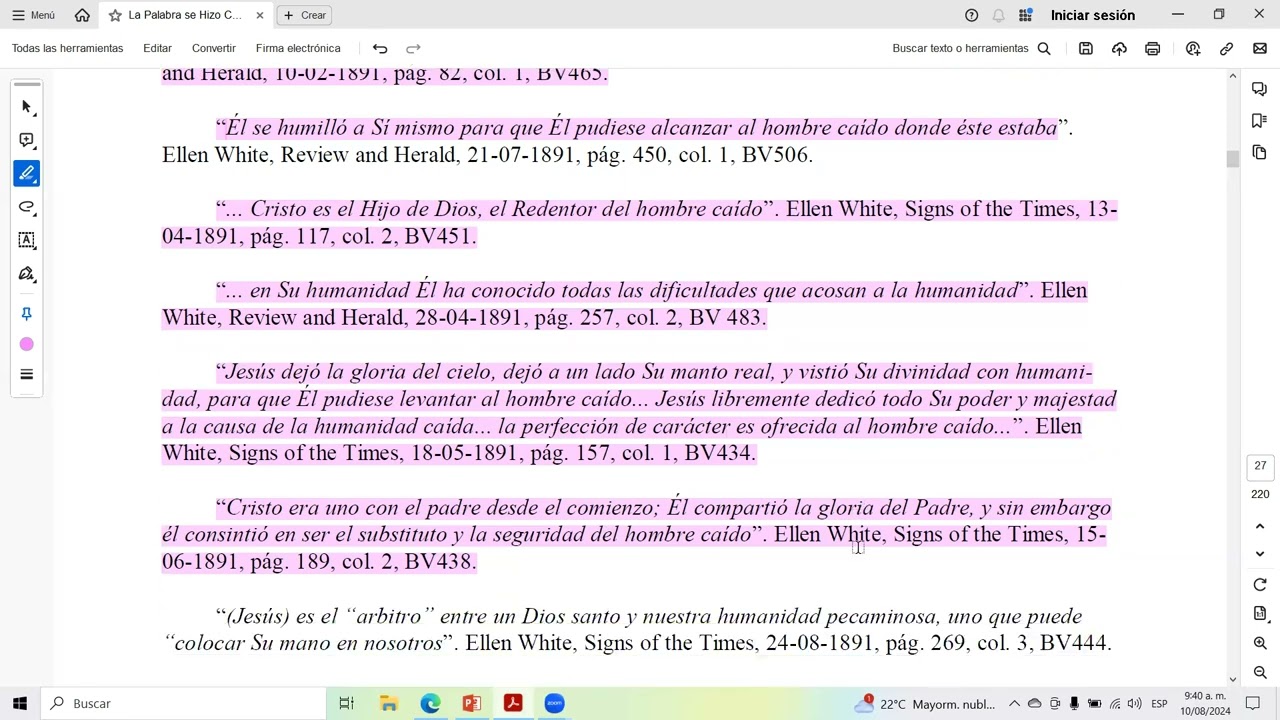Upload the file using the cloud icon

[1119, 48]
